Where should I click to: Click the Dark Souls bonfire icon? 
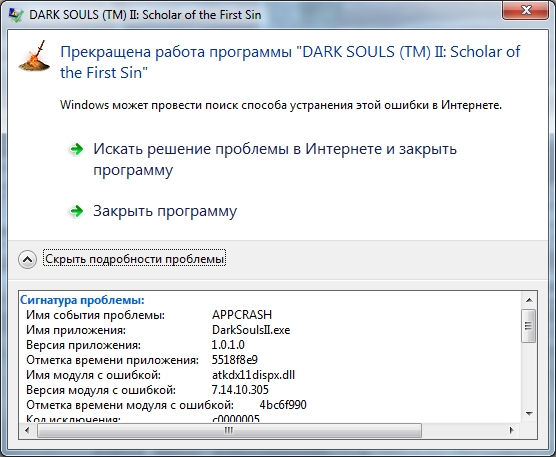(34, 56)
